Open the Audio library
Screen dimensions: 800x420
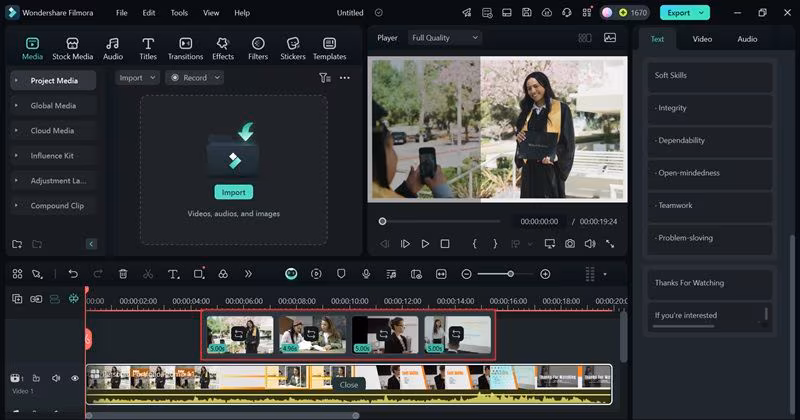point(113,49)
